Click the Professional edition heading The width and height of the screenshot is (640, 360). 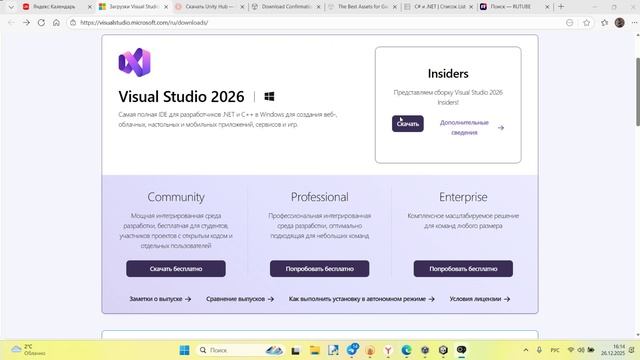tap(320, 197)
